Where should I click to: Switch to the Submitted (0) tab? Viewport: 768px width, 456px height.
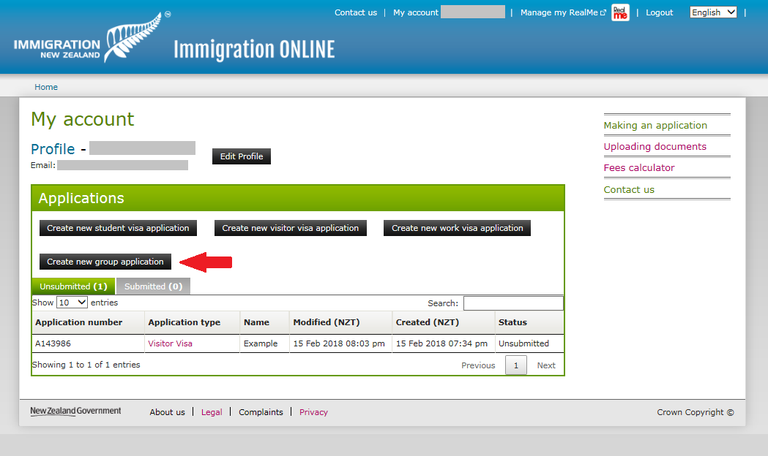click(x=152, y=287)
